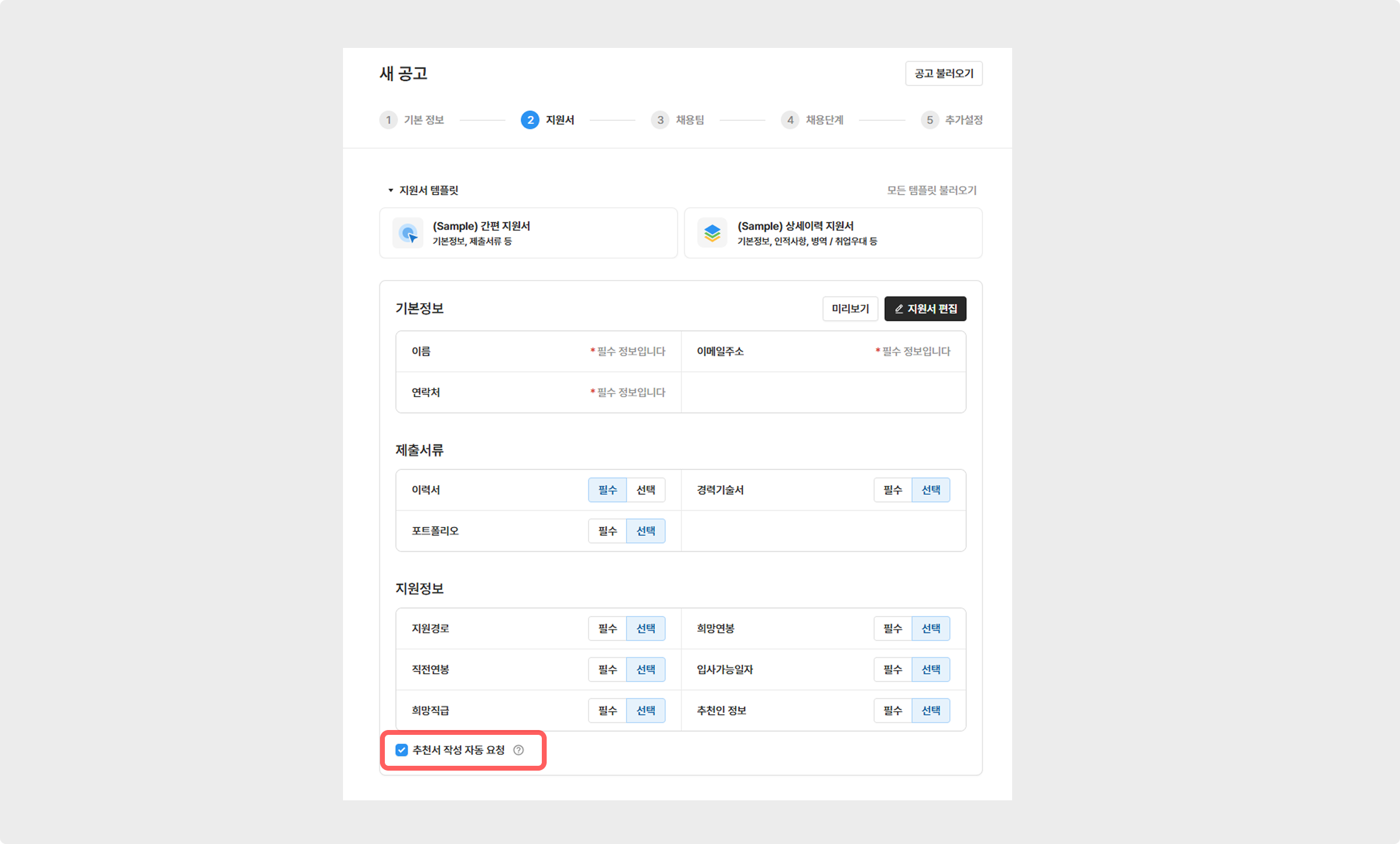Select the (Sample) 상세이력 지원서 template card
The height and width of the screenshot is (844, 1400).
pyautogui.click(x=833, y=233)
